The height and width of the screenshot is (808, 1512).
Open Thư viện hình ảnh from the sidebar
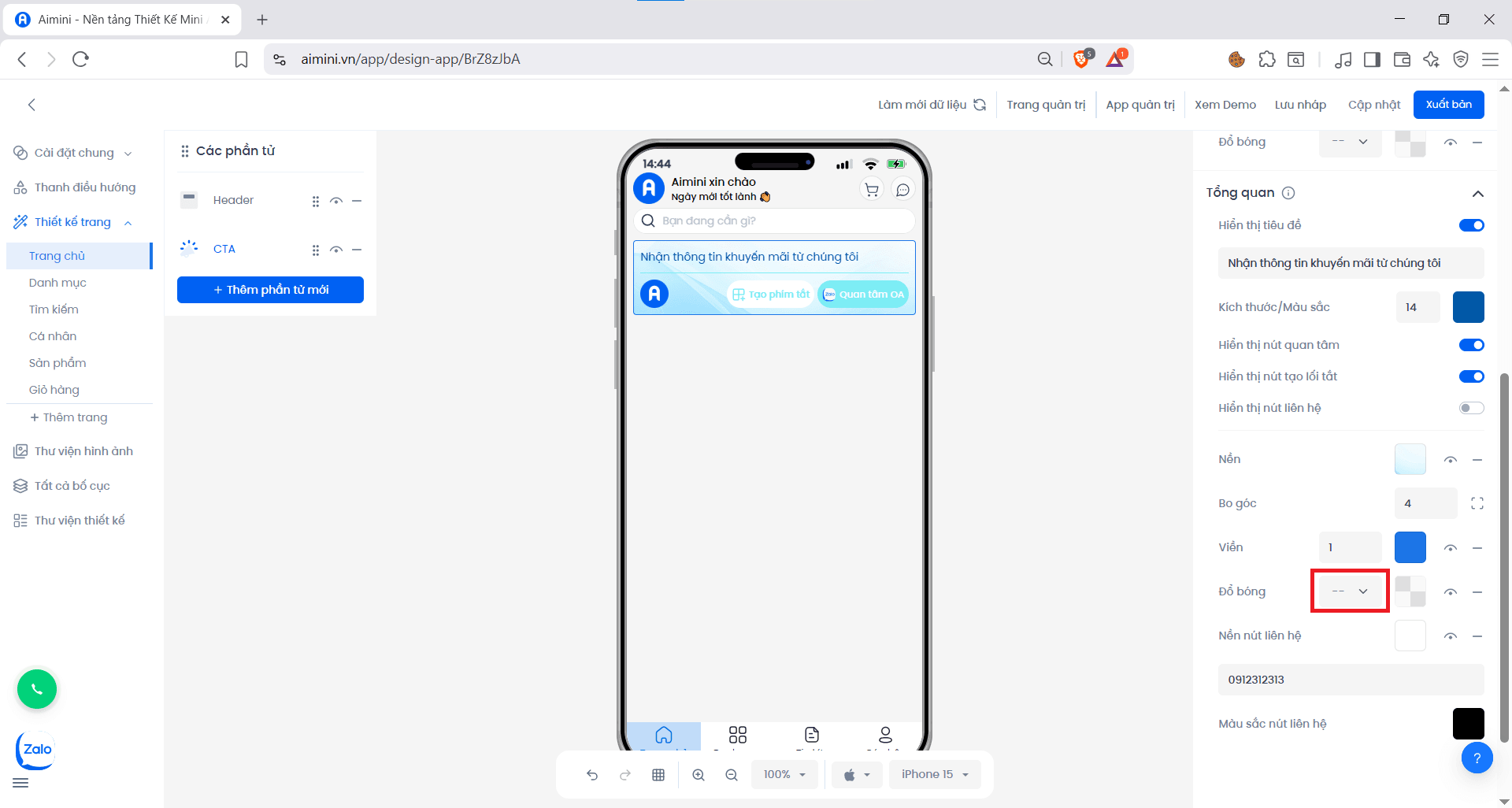pyautogui.click(x=85, y=450)
